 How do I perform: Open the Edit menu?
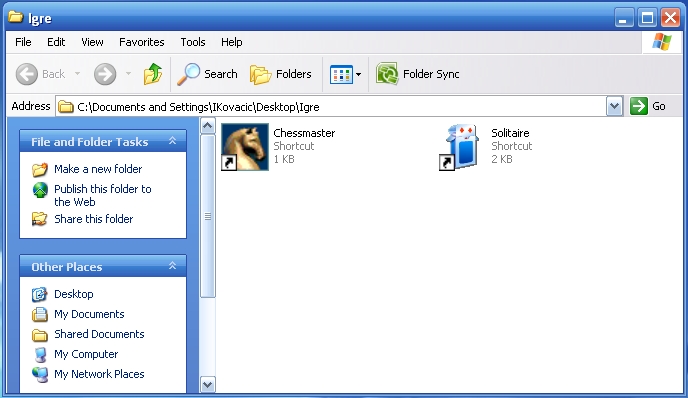56,42
